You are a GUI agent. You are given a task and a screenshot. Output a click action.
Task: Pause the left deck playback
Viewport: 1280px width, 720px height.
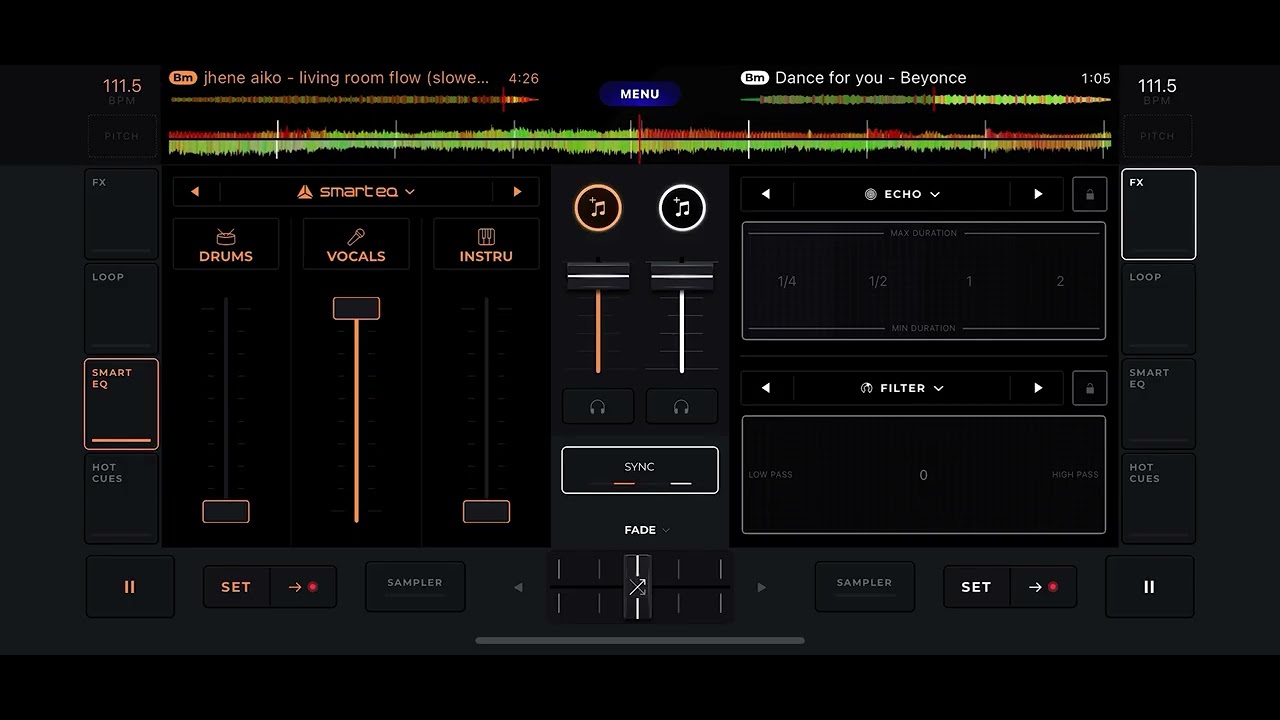click(x=130, y=587)
